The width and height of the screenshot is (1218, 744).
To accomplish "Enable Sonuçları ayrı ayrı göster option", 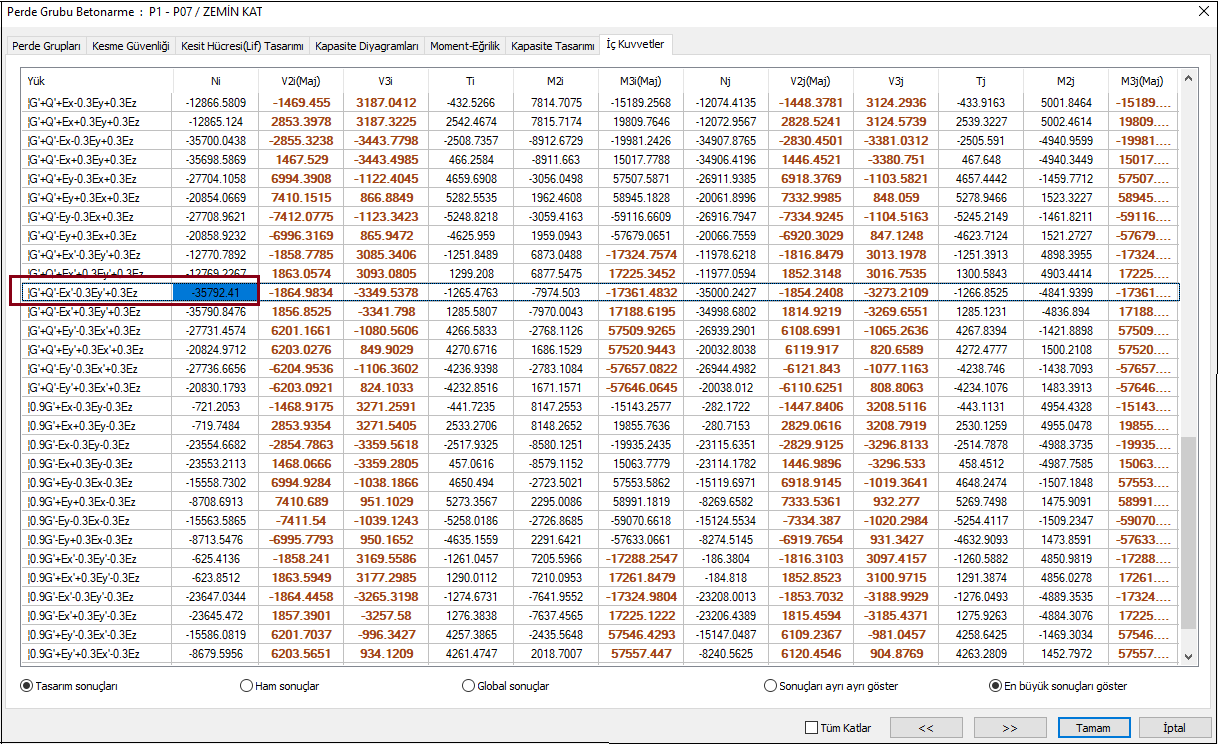I will (x=770, y=686).
